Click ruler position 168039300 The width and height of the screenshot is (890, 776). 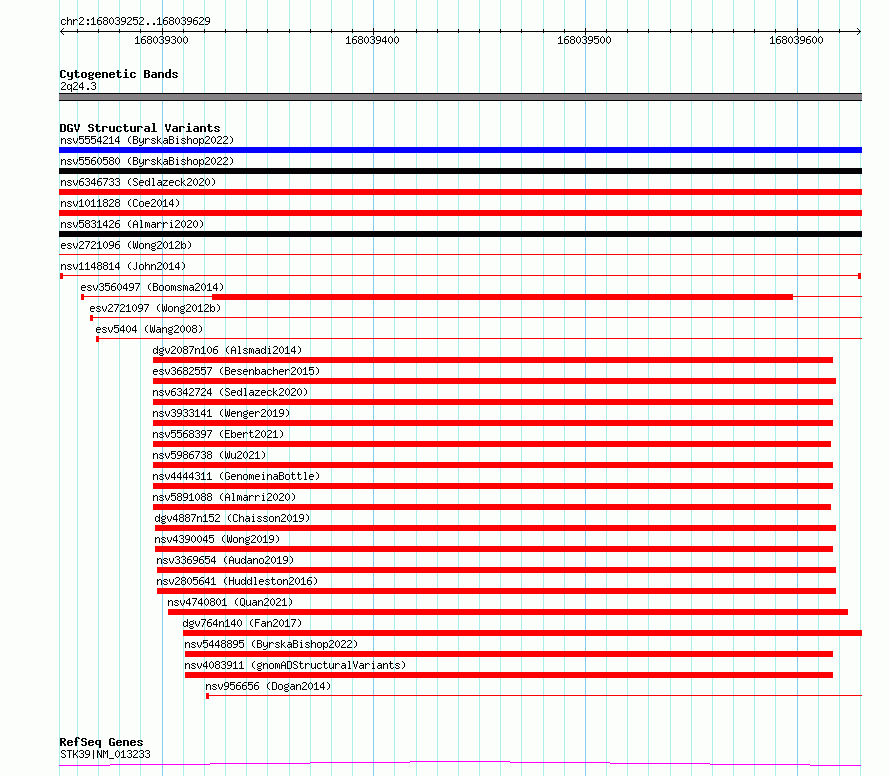click(161, 40)
